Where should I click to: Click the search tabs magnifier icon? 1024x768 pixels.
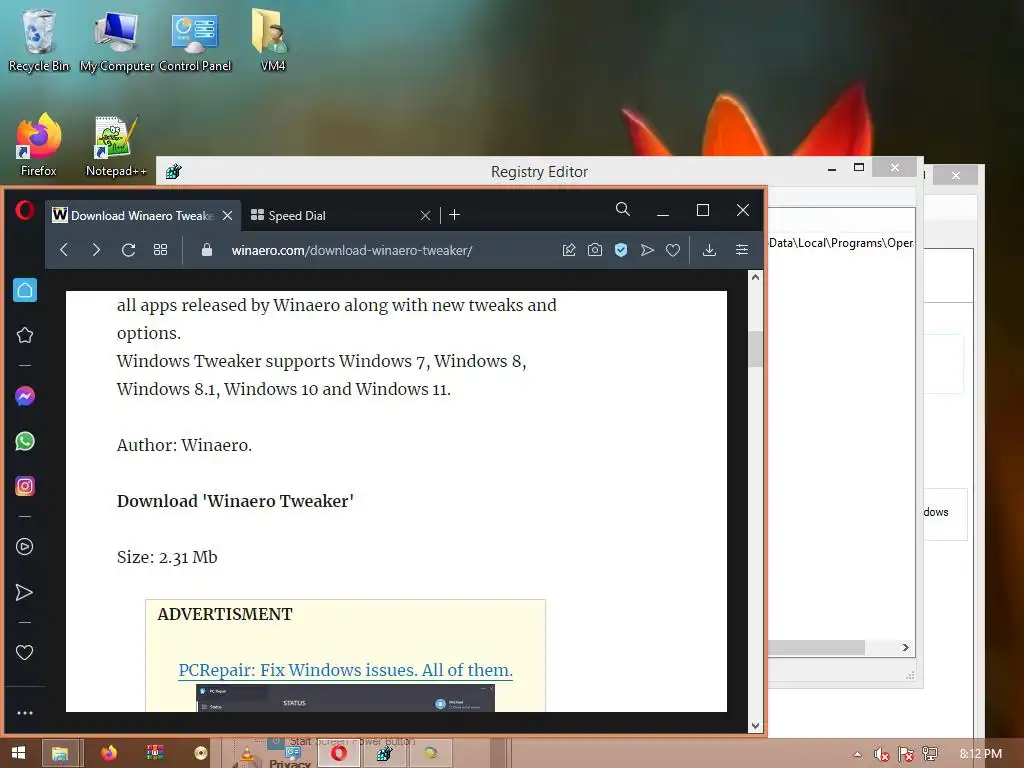(623, 210)
